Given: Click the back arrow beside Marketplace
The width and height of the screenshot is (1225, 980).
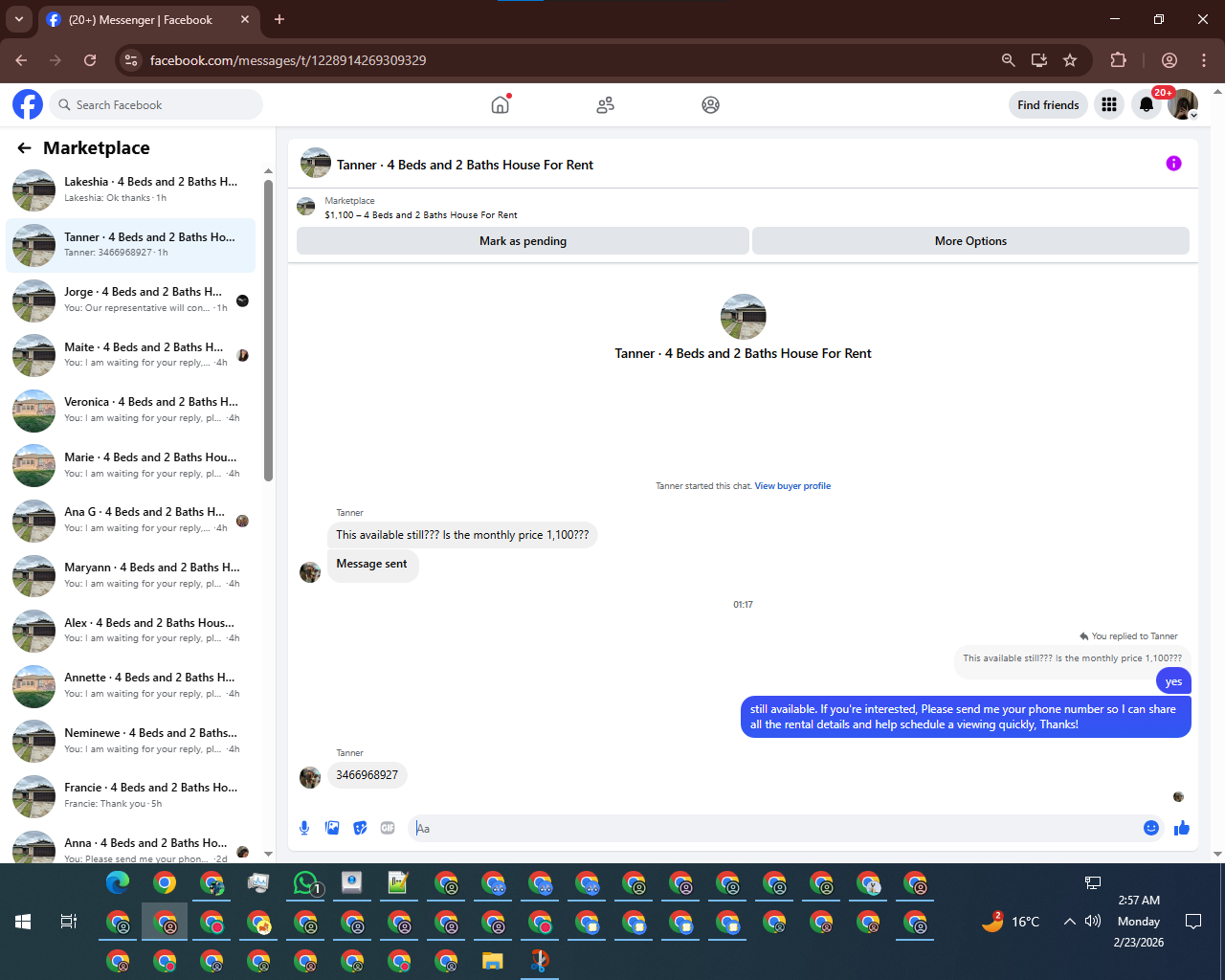Looking at the screenshot, I should tap(25, 148).
